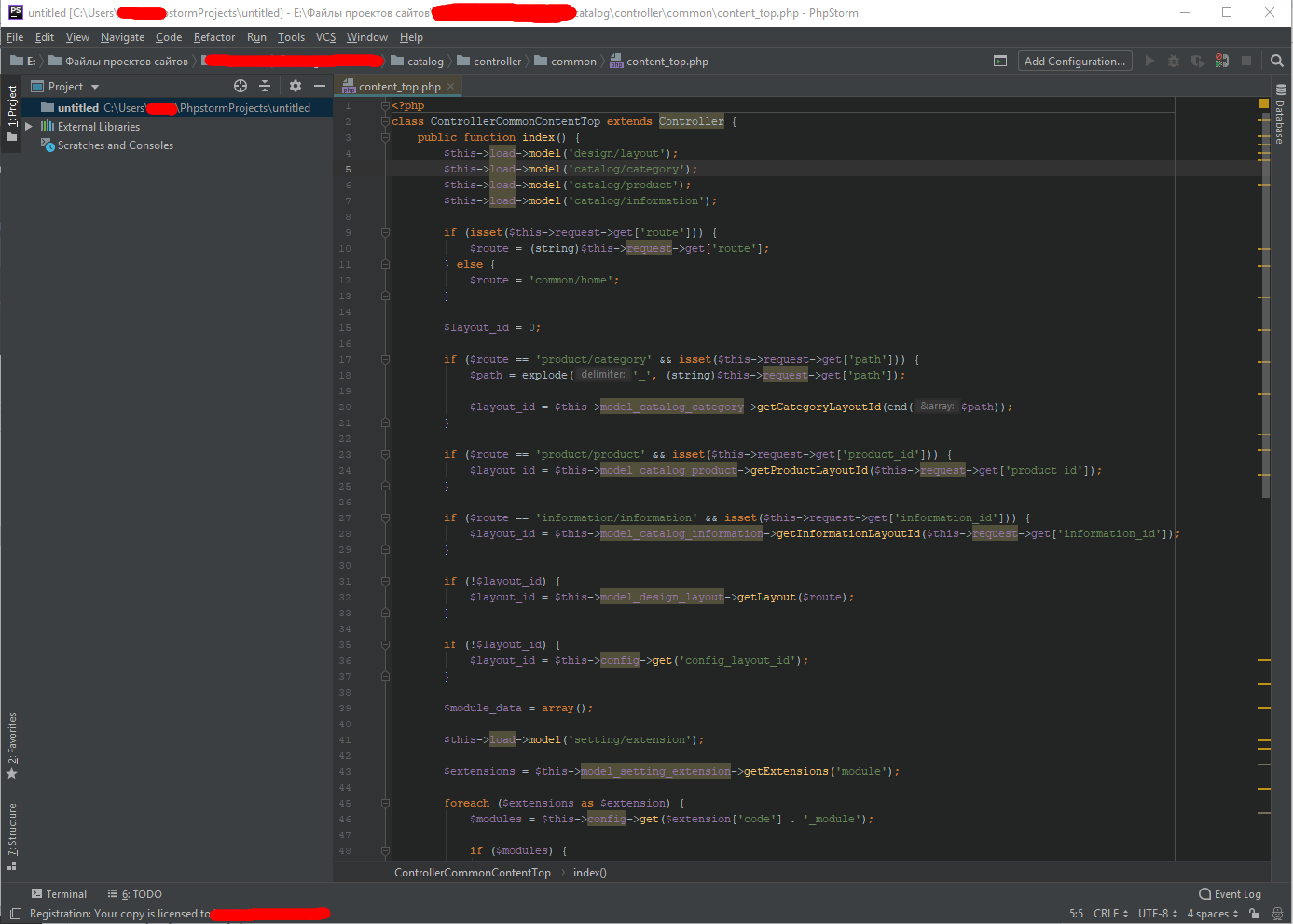Screen dimensions: 1293x924
Task: Collapse the if isset fold on line 9
Action: tap(385, 232)
